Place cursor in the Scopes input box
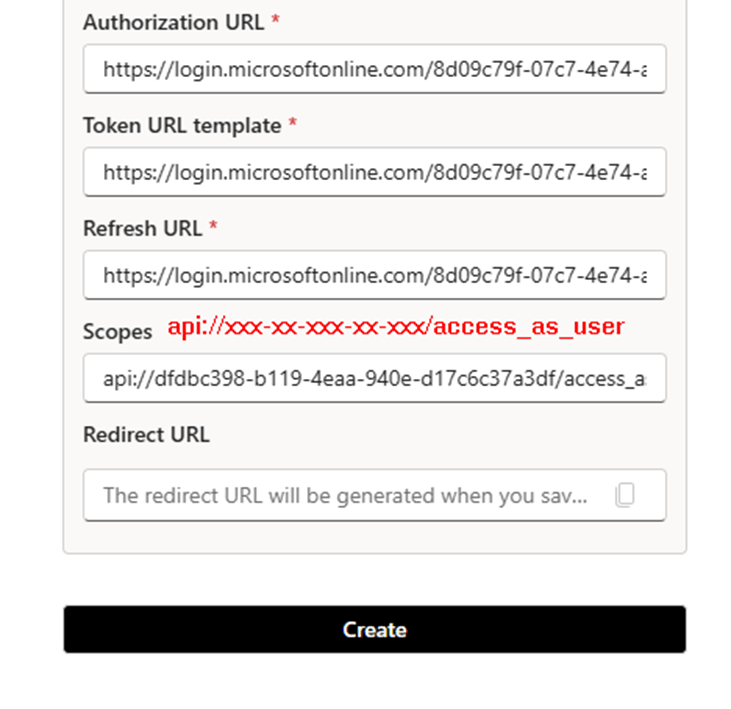The height and width of the screenshot is (709, 731). pos(374,378)
